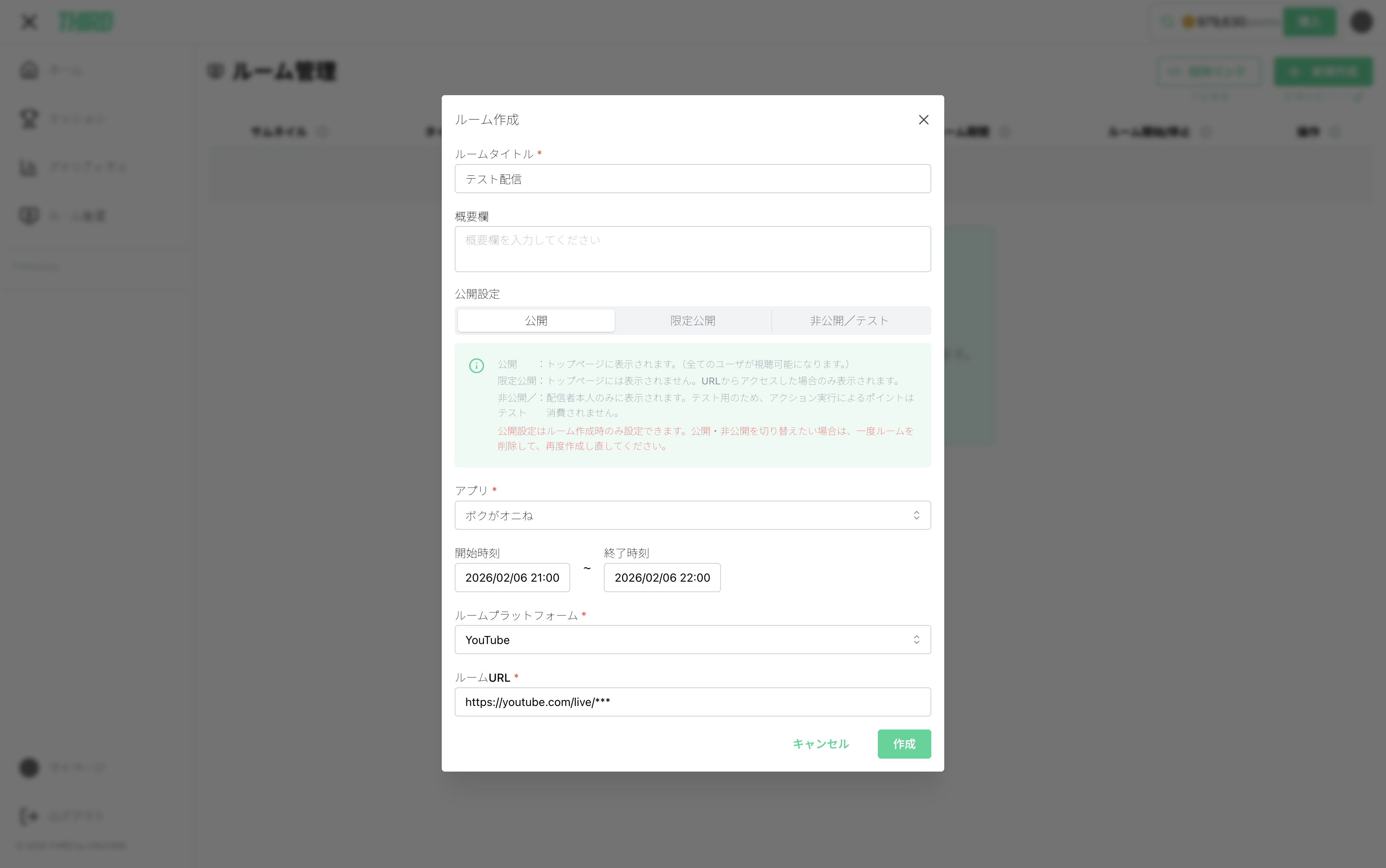This screenshot has width=1386, height=868.
Task: Click the room management sidebar icon
Action: pyautogui.click(x=29, y=216)
